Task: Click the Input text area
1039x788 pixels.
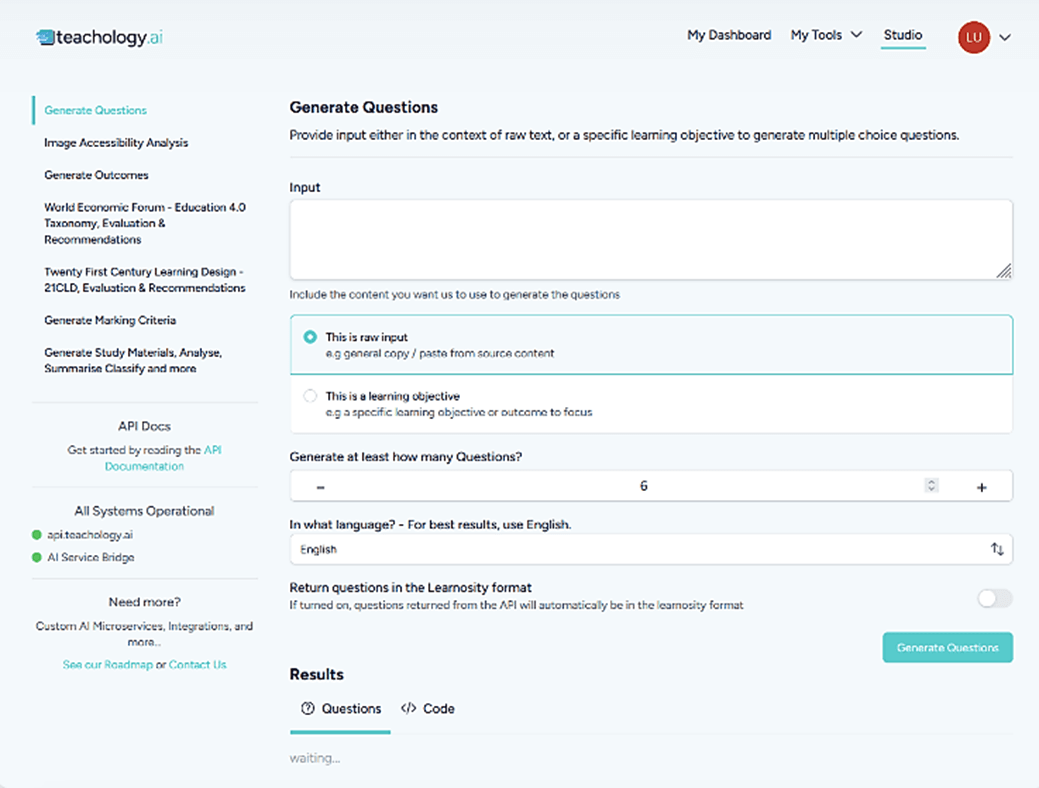Action: coord(650,239)
